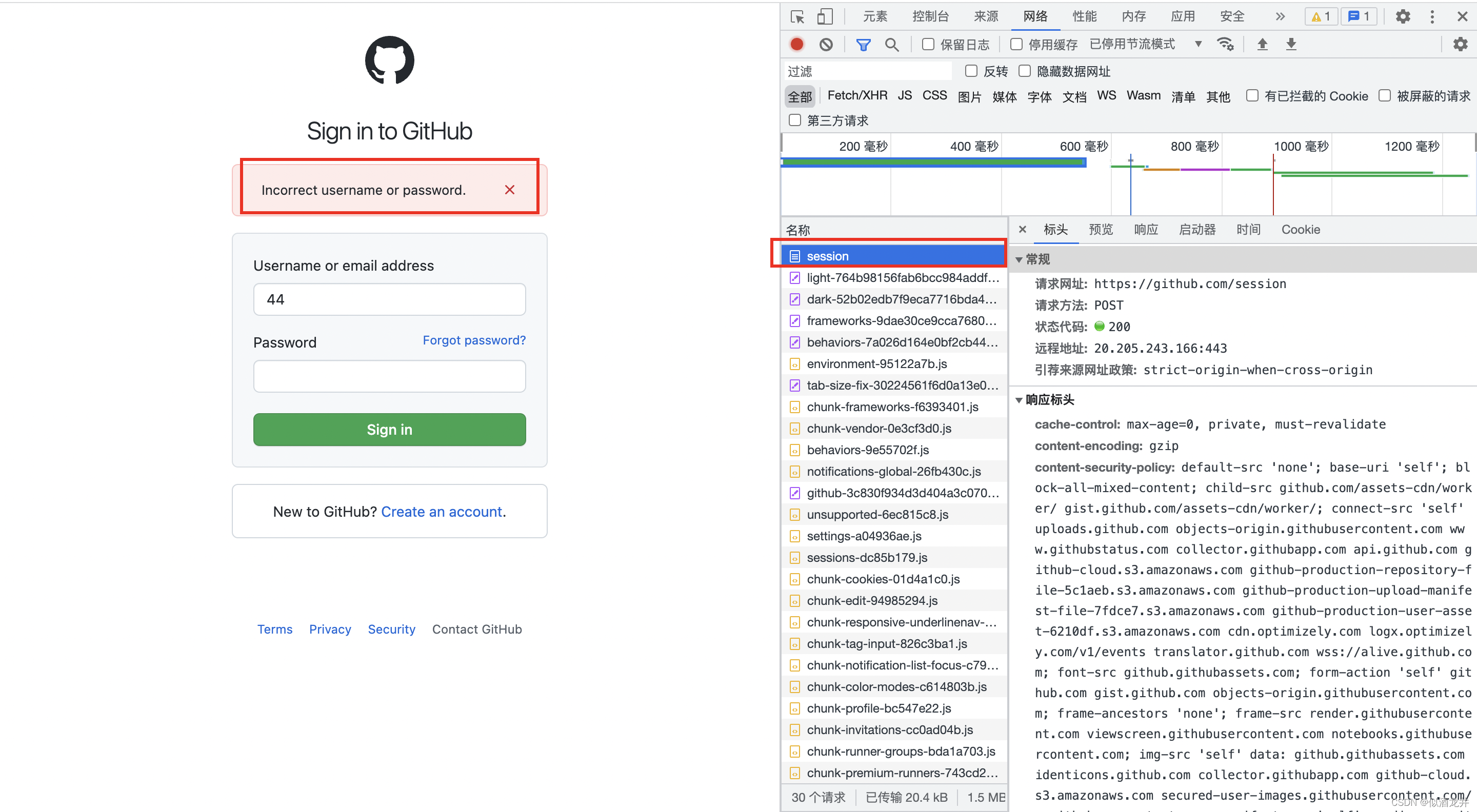Dismiss the incorrect password error
The width and height of the screenshot is (1477, 812).
pos(510,190)
